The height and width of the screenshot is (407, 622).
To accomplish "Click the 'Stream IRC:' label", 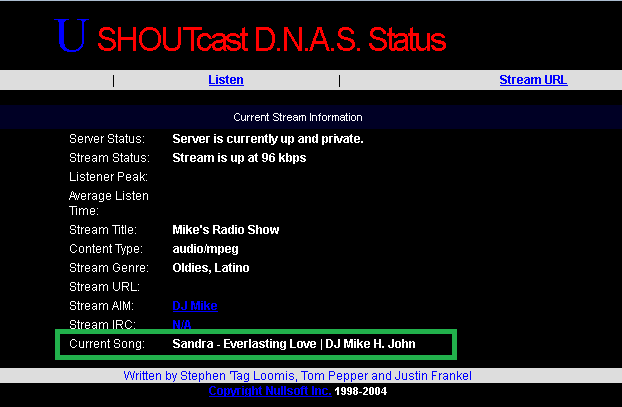I will pos(102,324).
